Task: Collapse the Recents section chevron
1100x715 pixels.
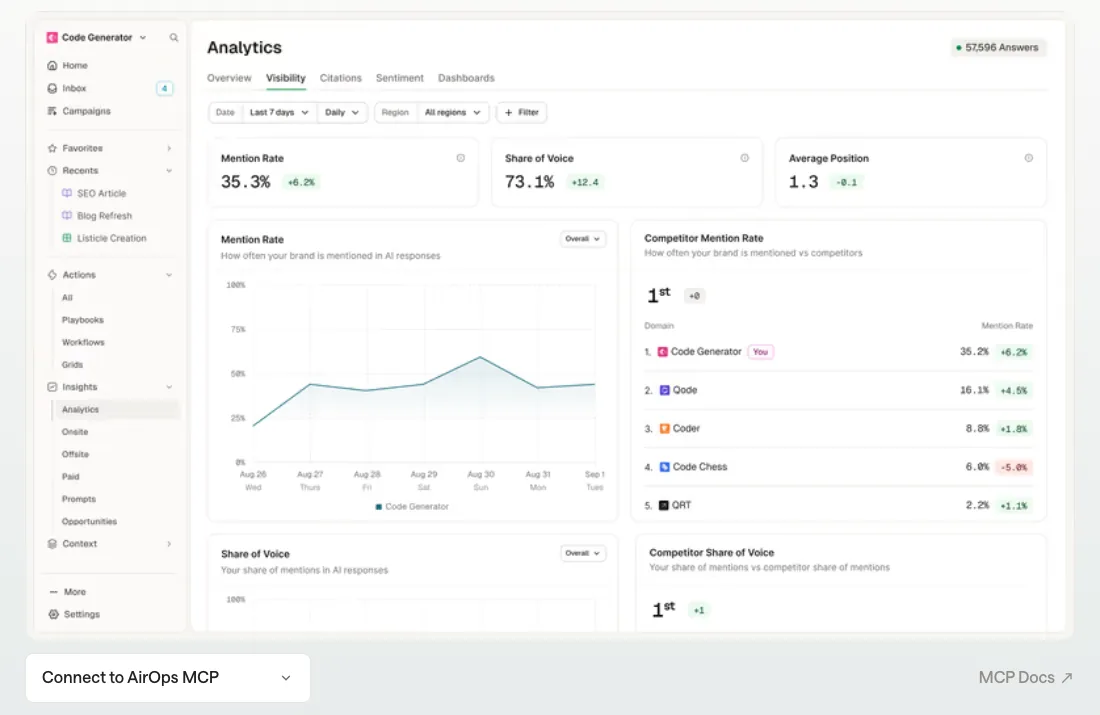Action: coord(169,171)
